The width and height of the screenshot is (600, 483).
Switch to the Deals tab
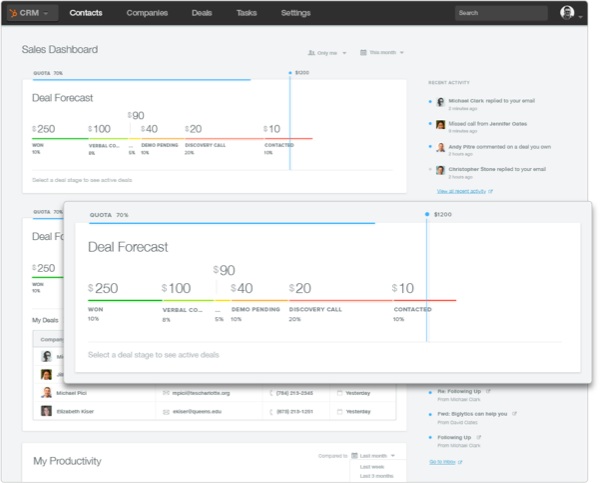202,13
